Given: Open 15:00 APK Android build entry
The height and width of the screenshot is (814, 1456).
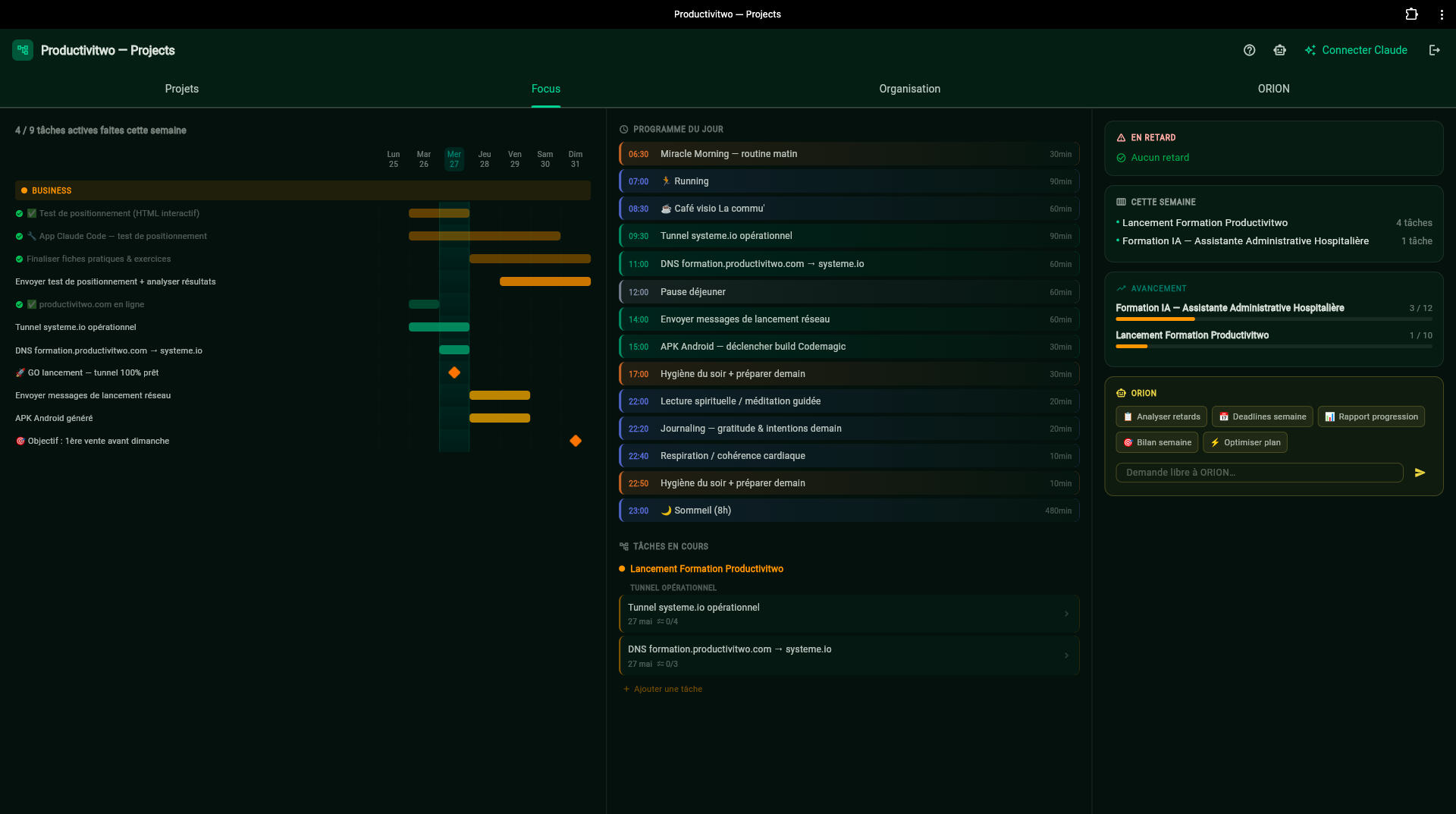Looking at the screenshot, I should coord(849,347).
